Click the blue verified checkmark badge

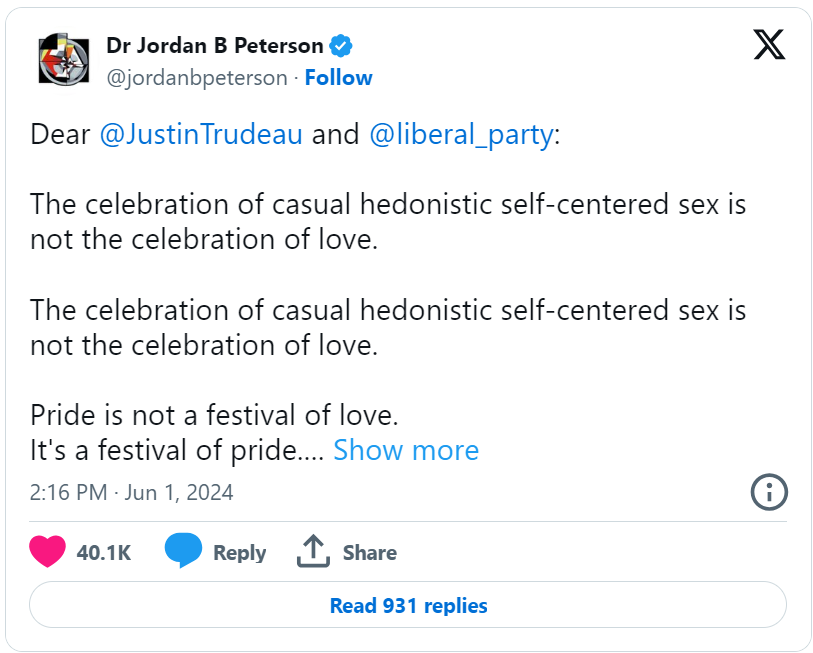[341, 46]
